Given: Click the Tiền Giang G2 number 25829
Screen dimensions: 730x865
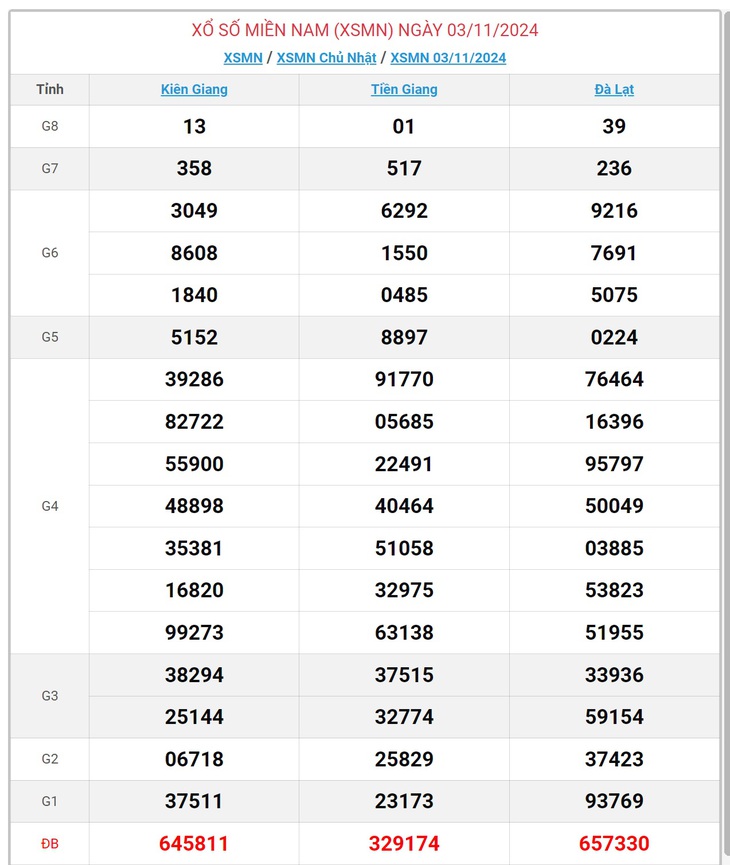Looking at the screenshot, I should point(404,759).
